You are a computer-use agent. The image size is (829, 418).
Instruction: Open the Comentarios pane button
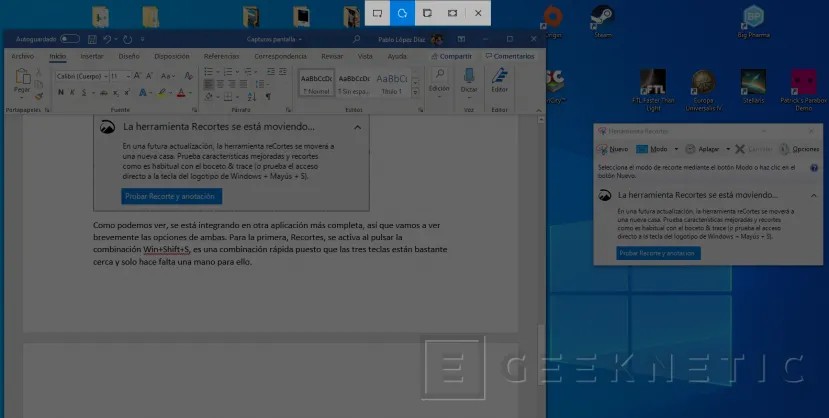click(510, 56)
